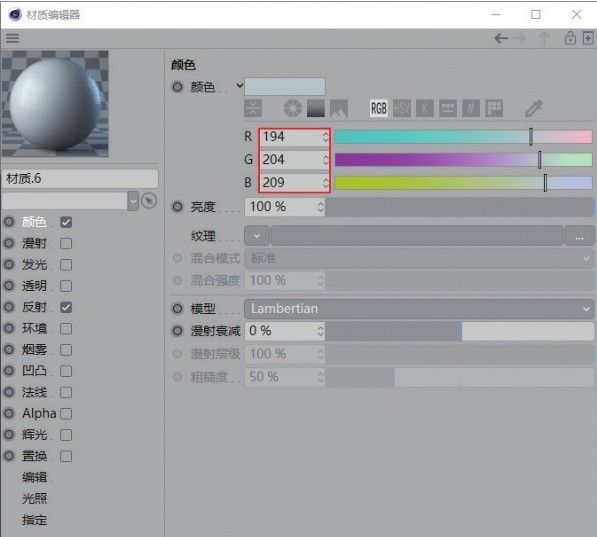Choose the picture color mode icon
The width and height of the screenshot is (597, 537).
point(339,109)
